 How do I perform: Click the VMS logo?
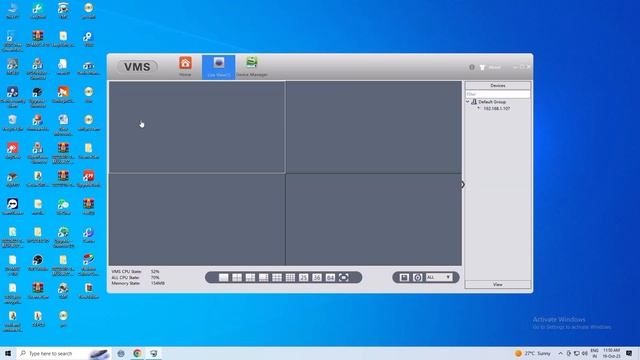click(x=137, y=67)
